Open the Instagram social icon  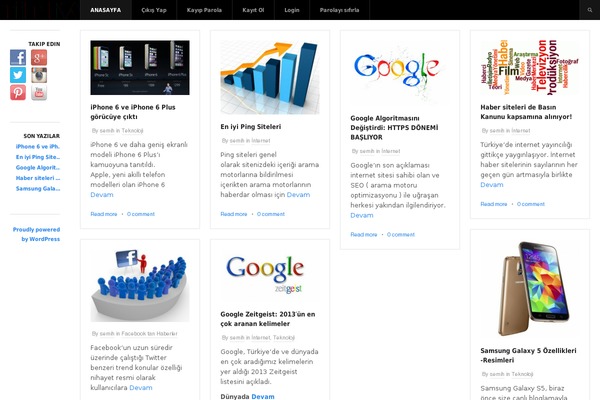39,75
